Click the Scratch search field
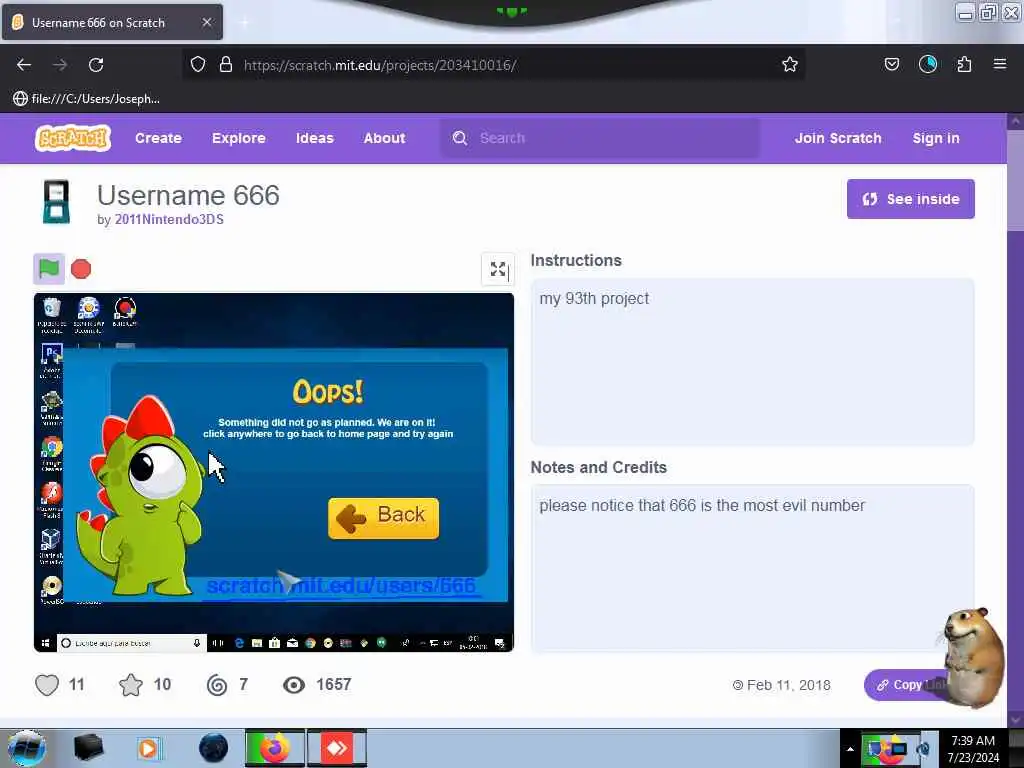This screenshot has width=1024, height=768. (600, 138)
